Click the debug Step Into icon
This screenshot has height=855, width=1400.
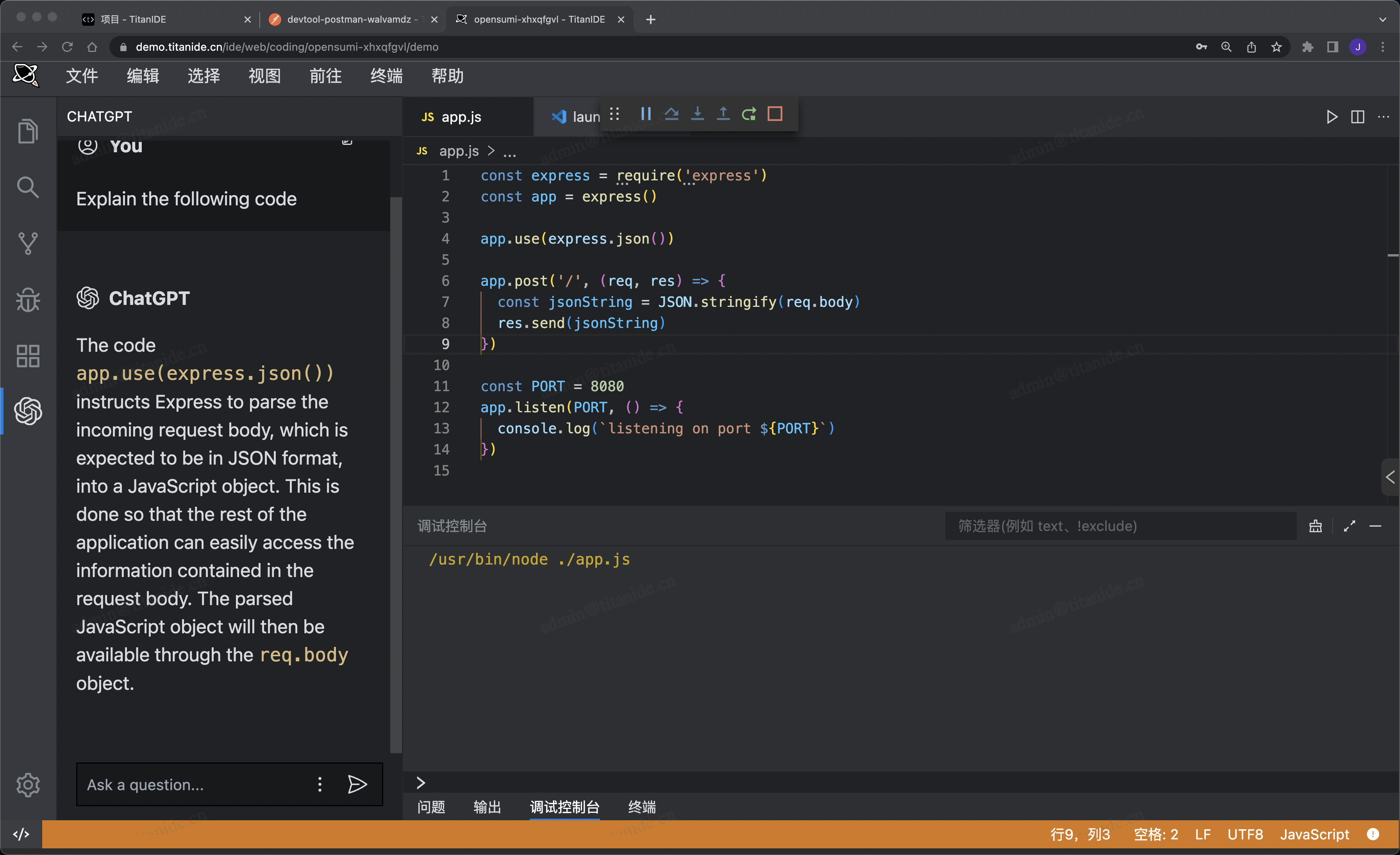pos(697,114)
